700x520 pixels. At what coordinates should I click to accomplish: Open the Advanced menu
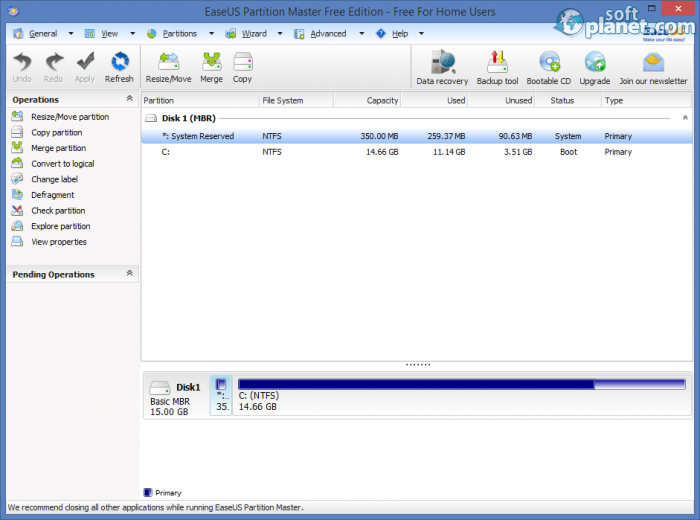328,33
